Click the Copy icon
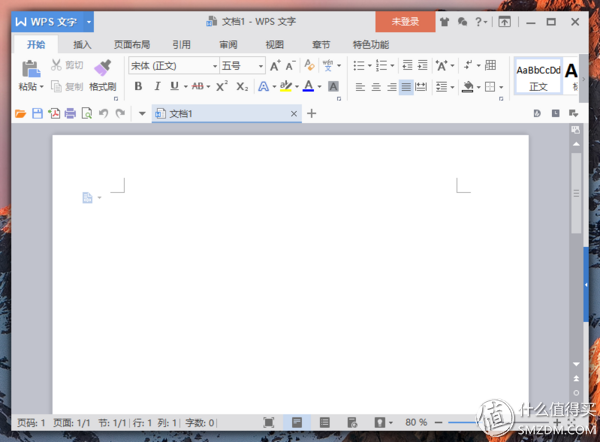Viewport: 600px width, 442px height. [x=56, y=86]
